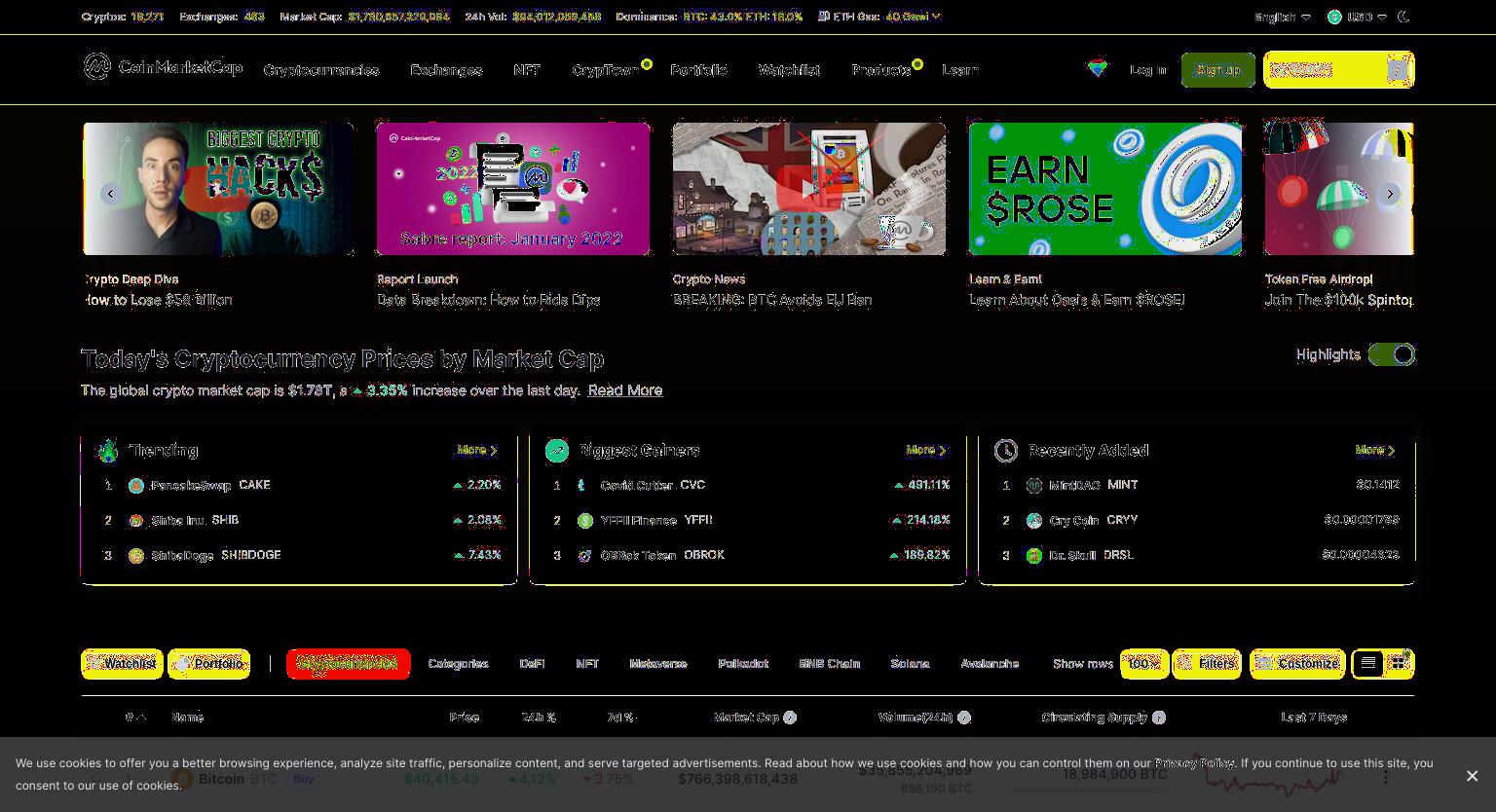Open the English language dropdown
Image resolution: width=1496 pixels, height=812 pixels.
coord(1283,17)
